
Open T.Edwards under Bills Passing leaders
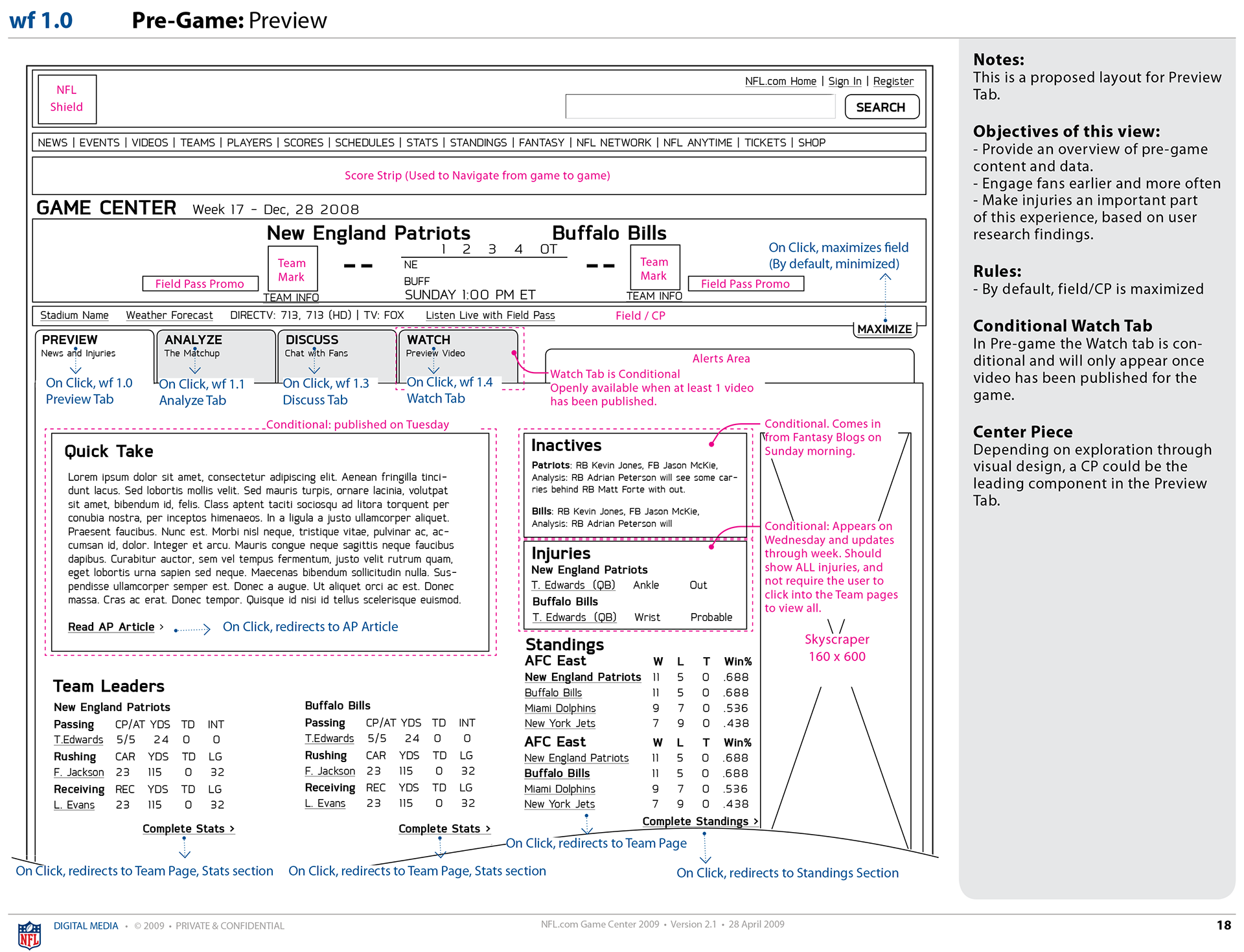tap(330, 739)
